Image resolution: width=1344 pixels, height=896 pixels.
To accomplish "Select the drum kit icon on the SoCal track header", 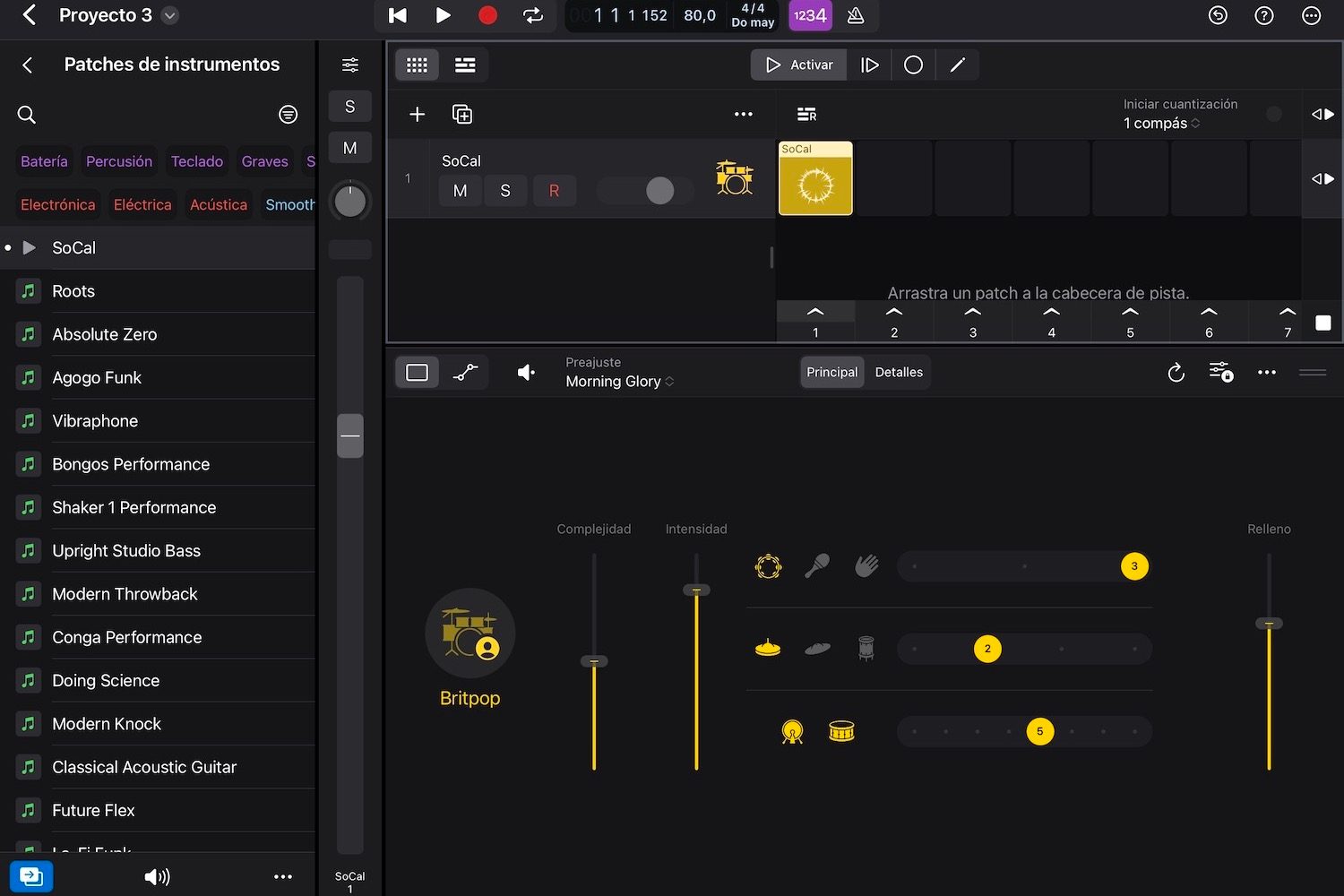I will pyautogui.click(x=734, y=178).
